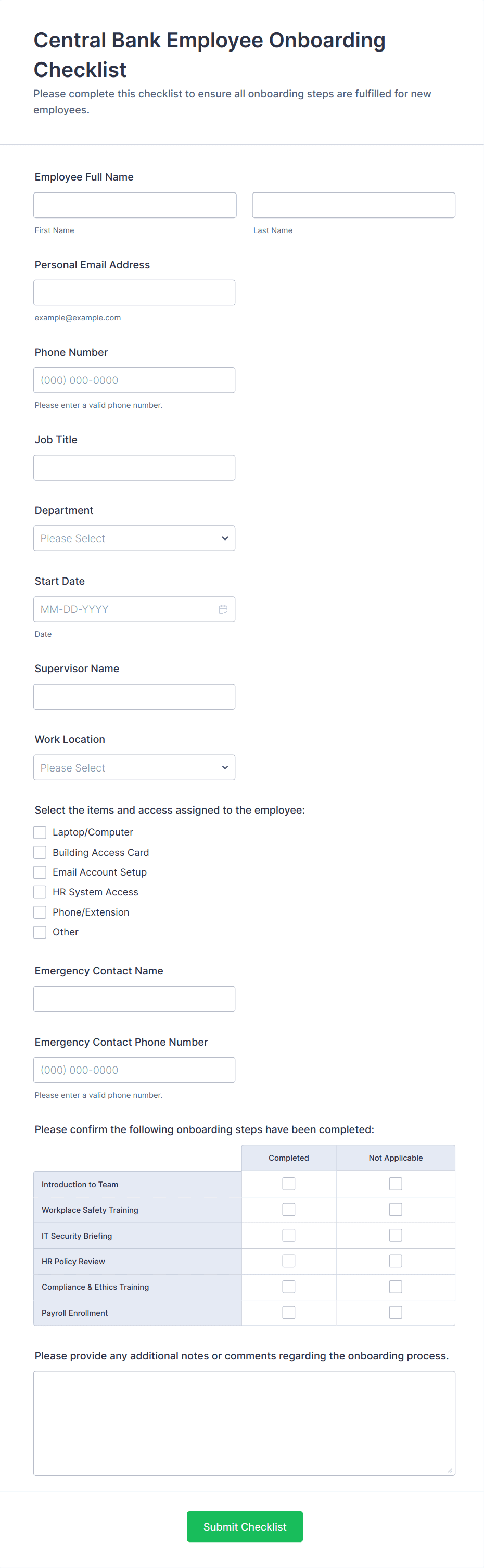Tick the Building Access Card option
The image size is (484, 1568).
pyautogui.click(x=40, y=852)
